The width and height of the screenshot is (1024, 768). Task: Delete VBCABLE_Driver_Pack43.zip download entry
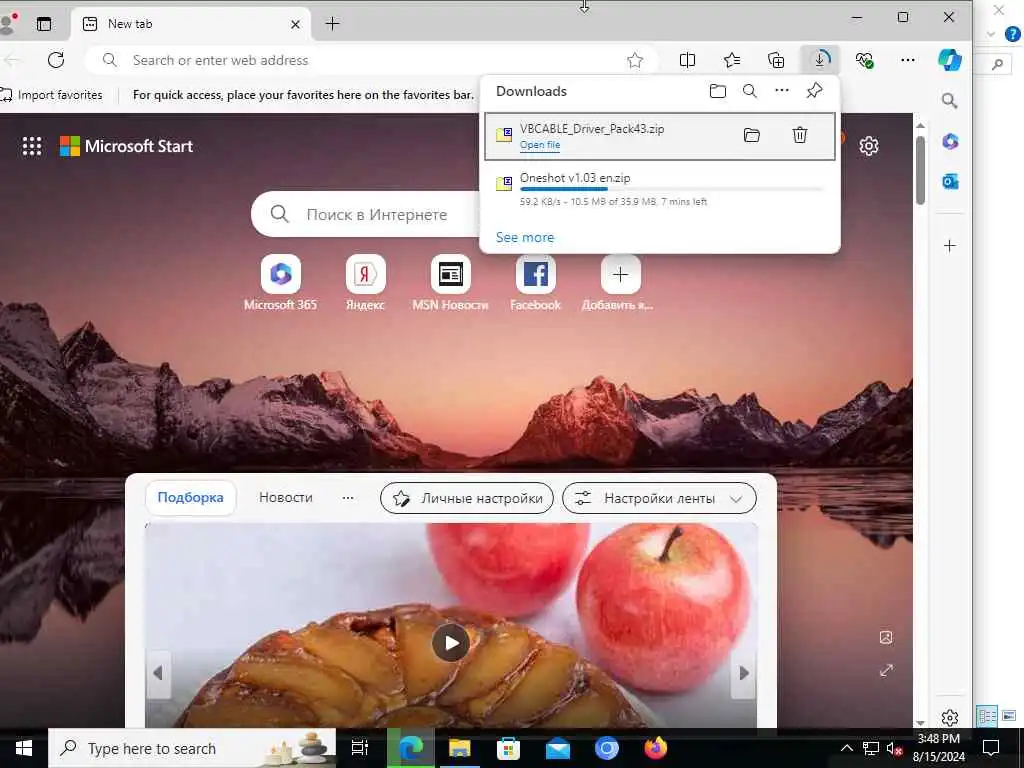pos(800,135)
